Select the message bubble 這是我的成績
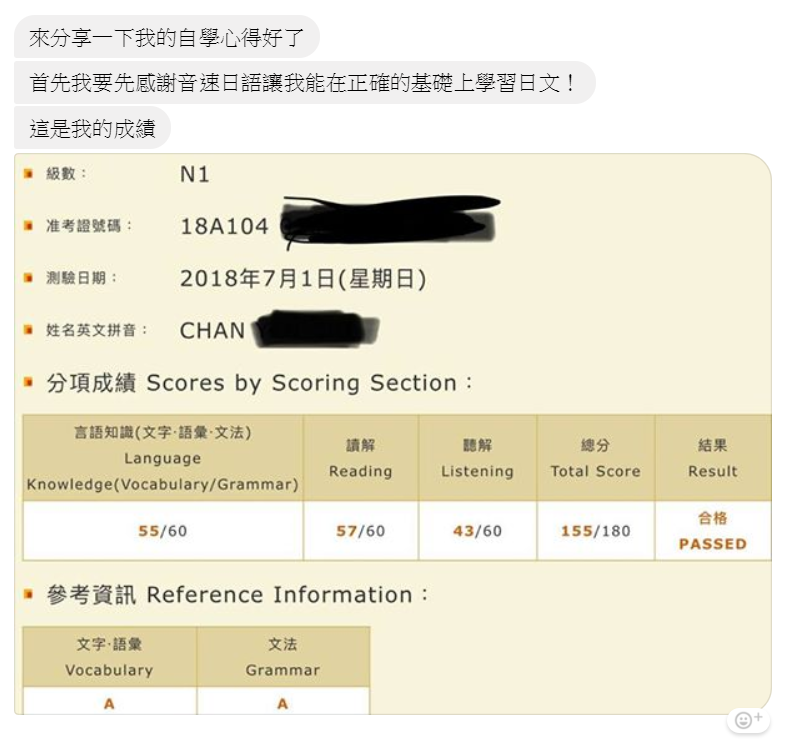This screenshot has height=739, width=785. coord(92,128)
